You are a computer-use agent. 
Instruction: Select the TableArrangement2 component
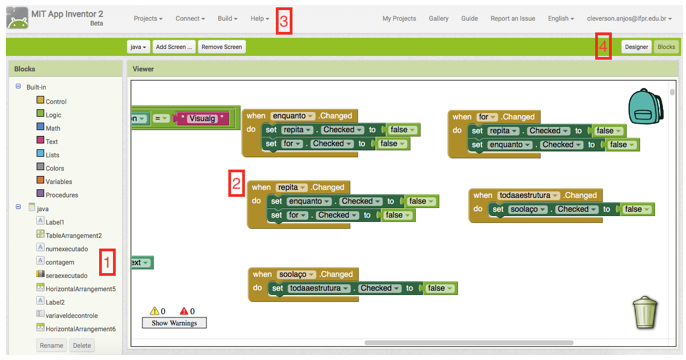69,235
